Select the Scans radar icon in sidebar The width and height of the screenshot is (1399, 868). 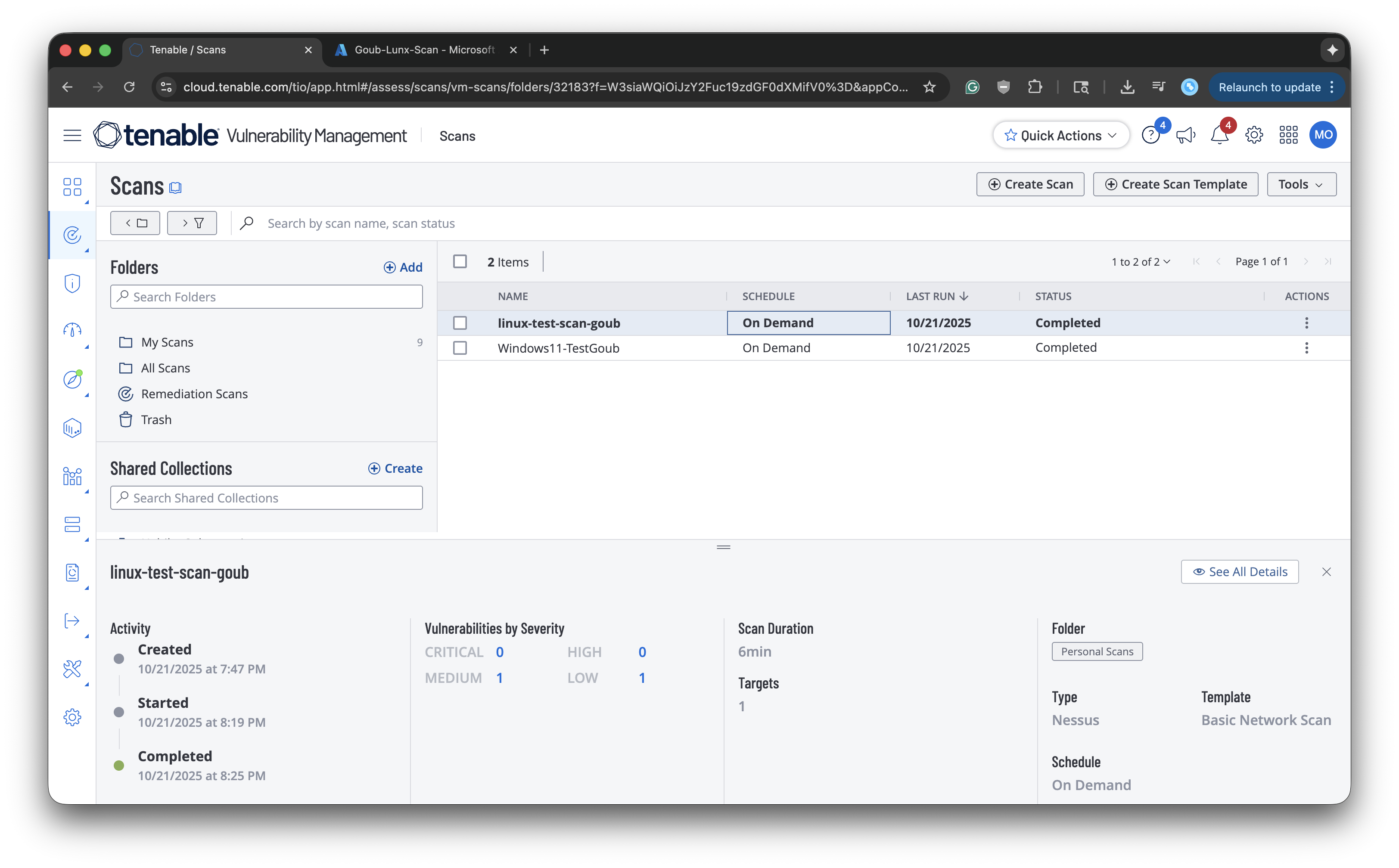(x=72, y=235)
